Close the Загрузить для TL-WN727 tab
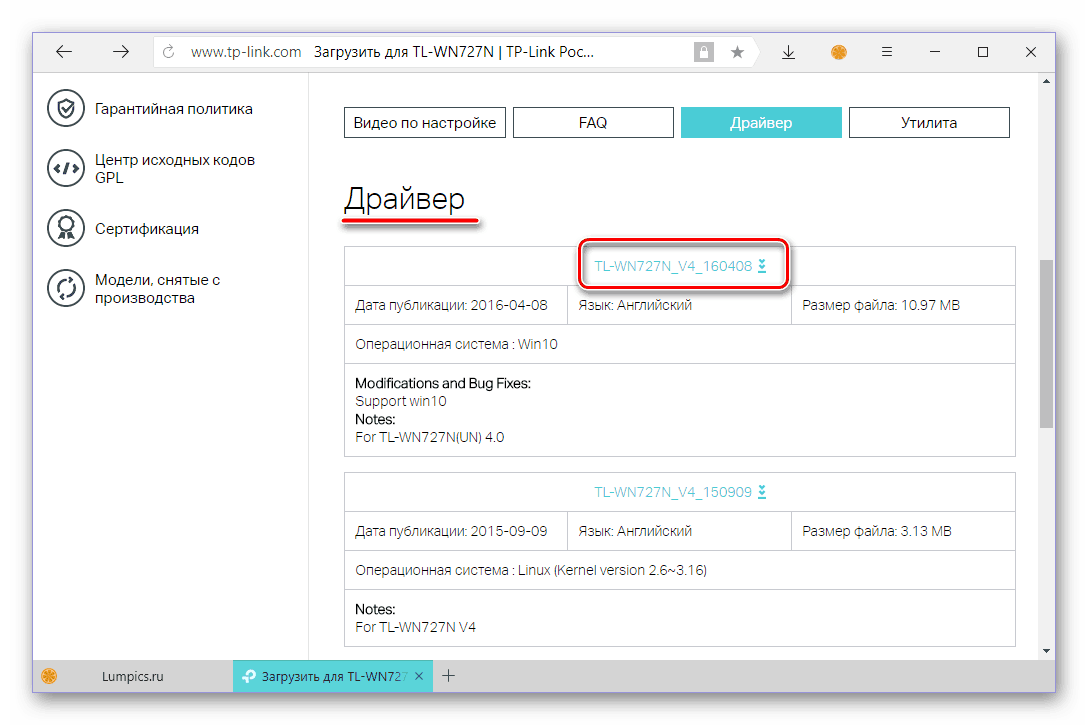This screenshot has height=725, width=1088. click(419, 676)
